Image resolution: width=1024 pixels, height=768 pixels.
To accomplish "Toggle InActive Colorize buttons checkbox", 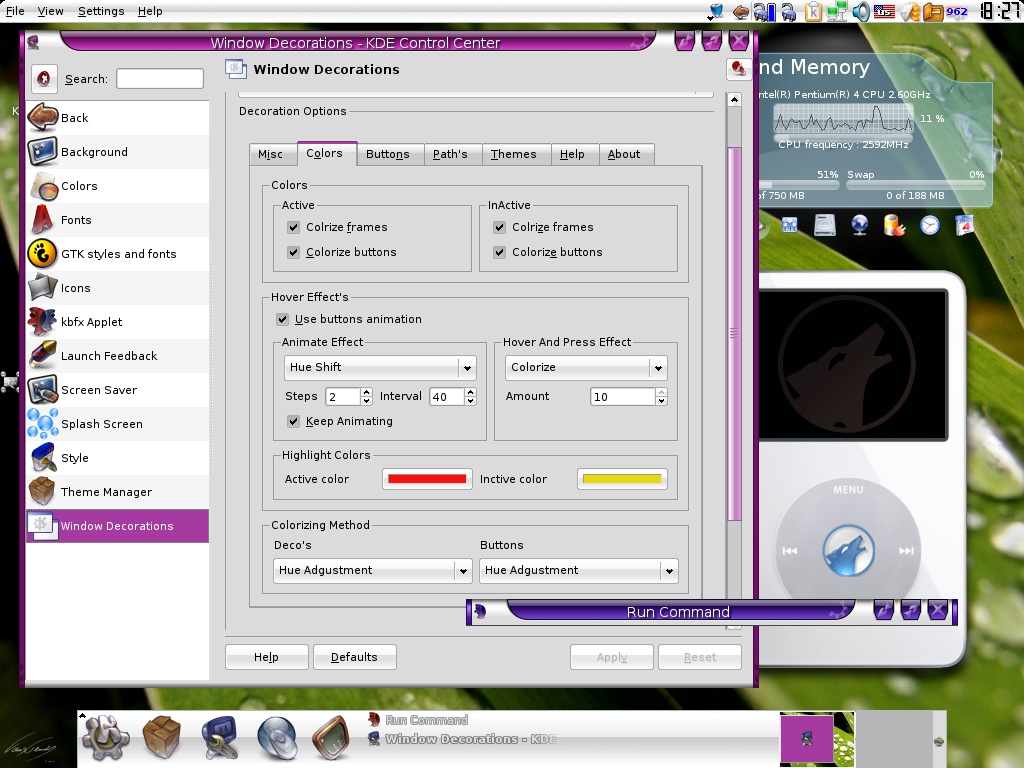I will [x=500, y=252].
